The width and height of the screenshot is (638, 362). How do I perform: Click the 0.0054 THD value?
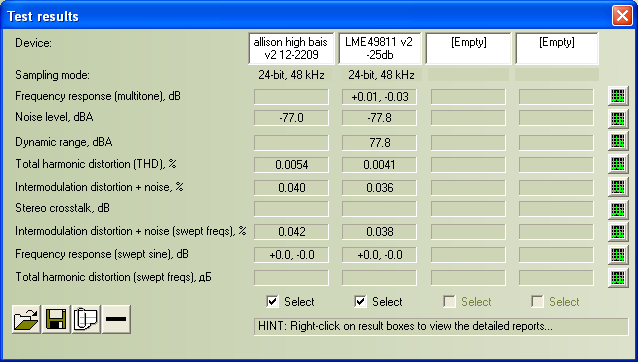click(x=291, y=165)
